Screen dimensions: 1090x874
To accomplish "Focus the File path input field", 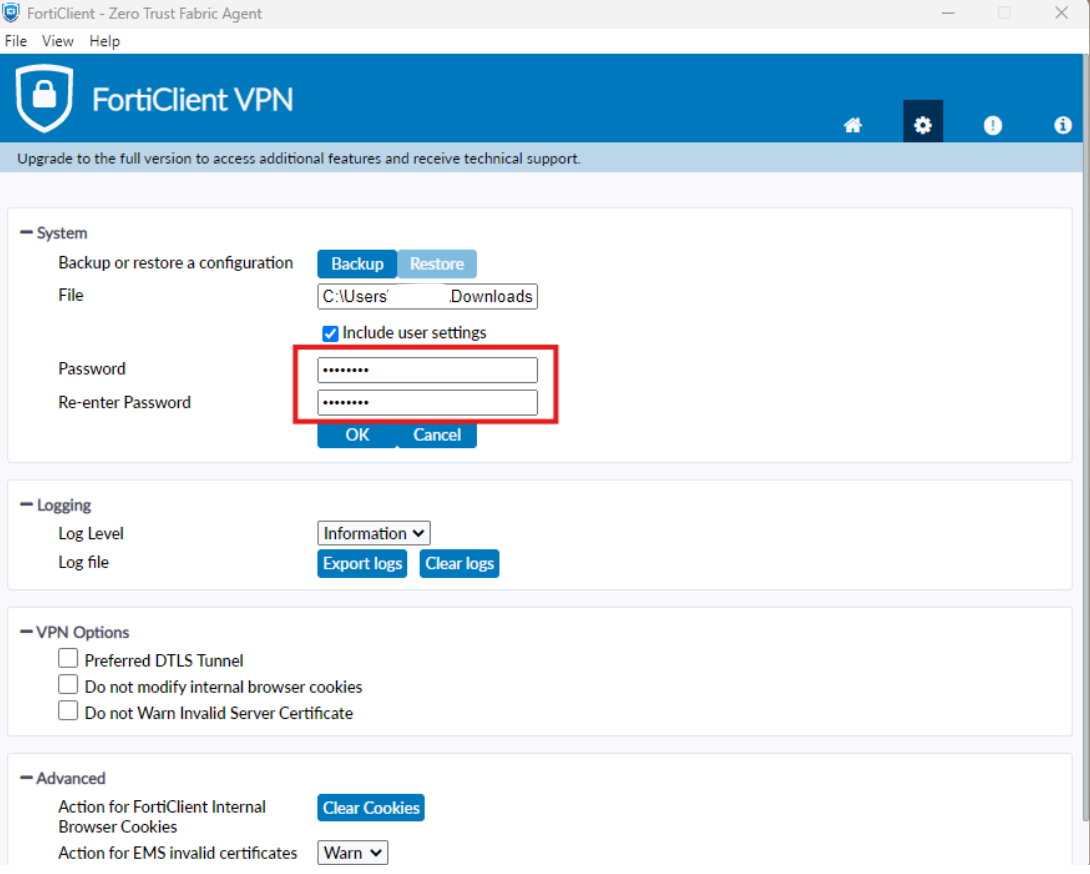I will [428, 296].
